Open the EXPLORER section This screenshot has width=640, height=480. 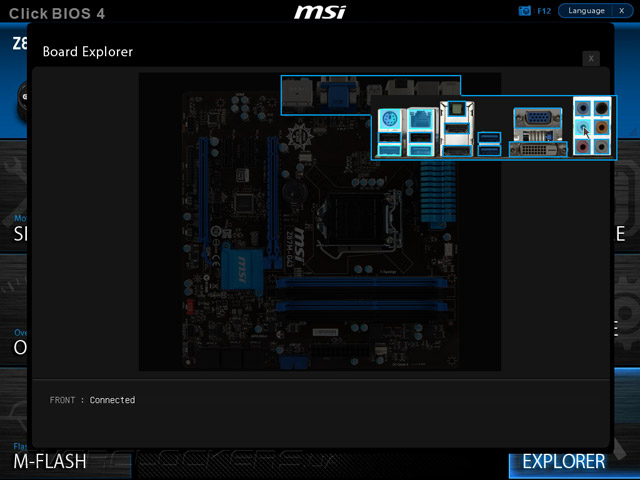[564, 462]
